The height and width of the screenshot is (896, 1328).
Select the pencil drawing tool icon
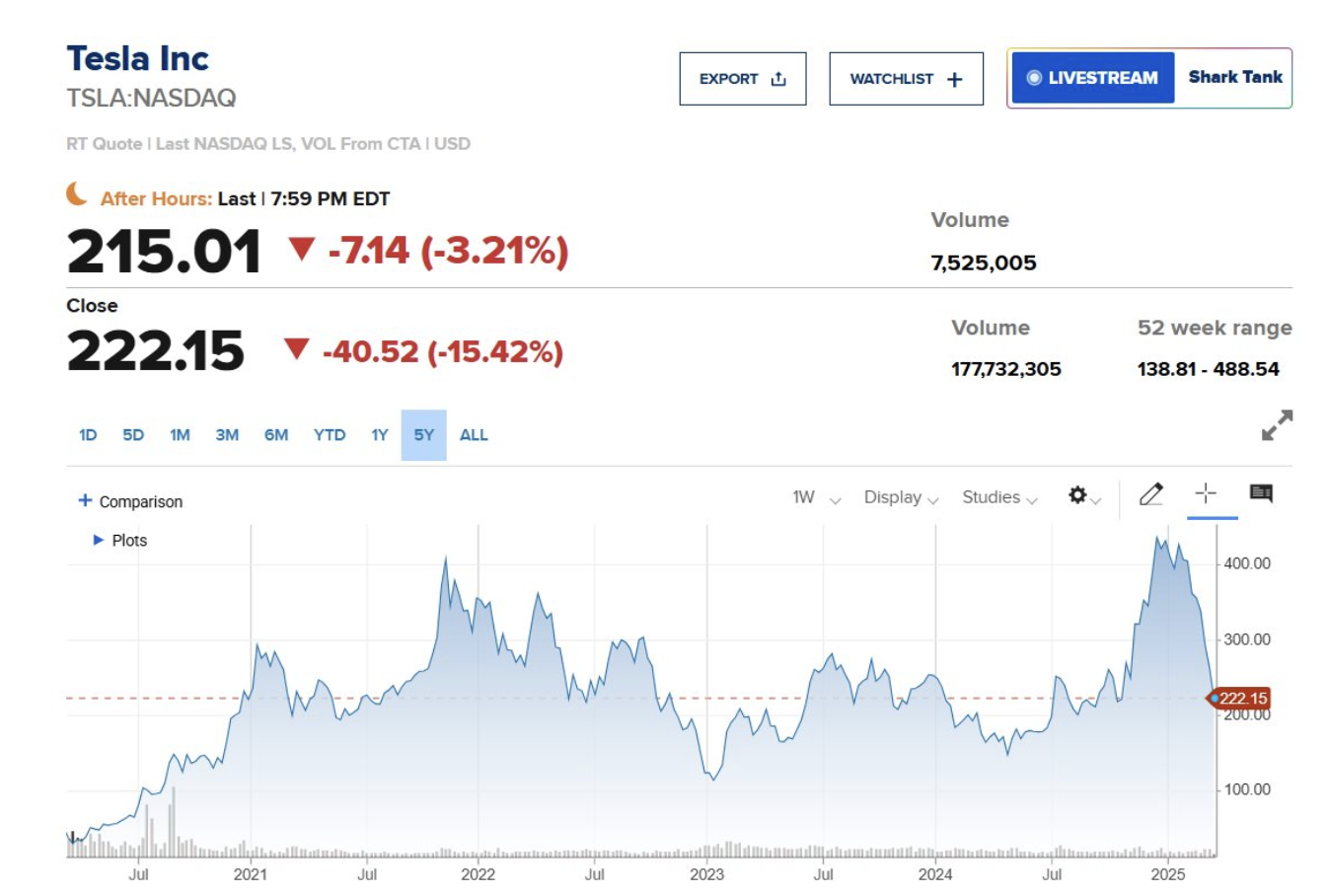(x=1150, y=494)
